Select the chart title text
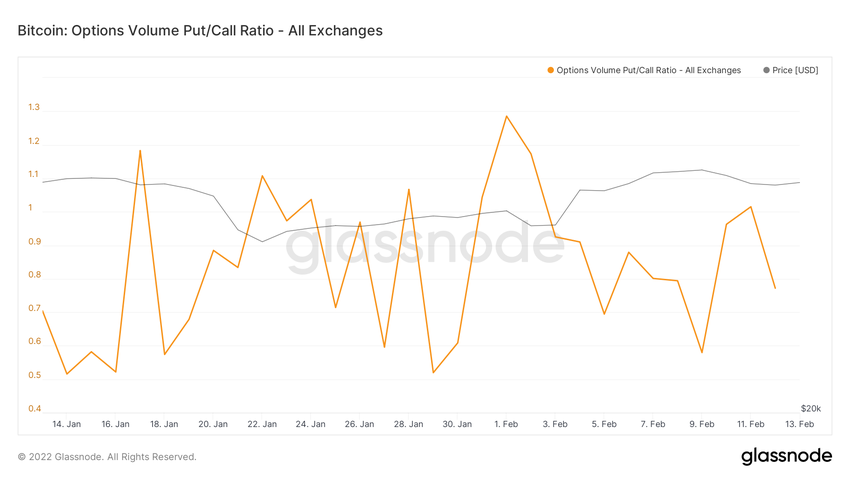This screenshot has height=478, width=850. tap(200, 31)
